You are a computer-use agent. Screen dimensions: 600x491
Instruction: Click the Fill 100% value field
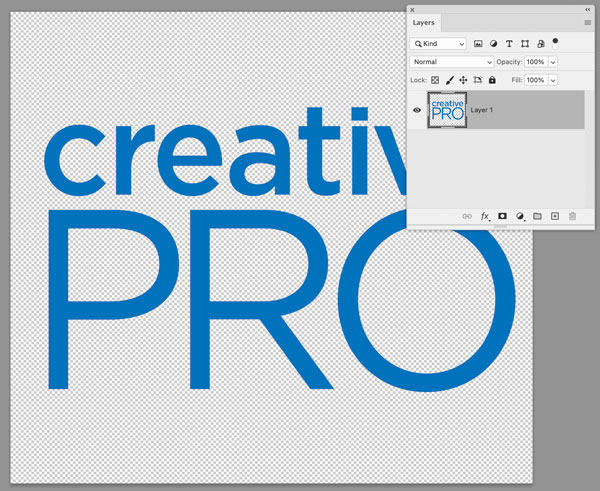click(536, 80)
